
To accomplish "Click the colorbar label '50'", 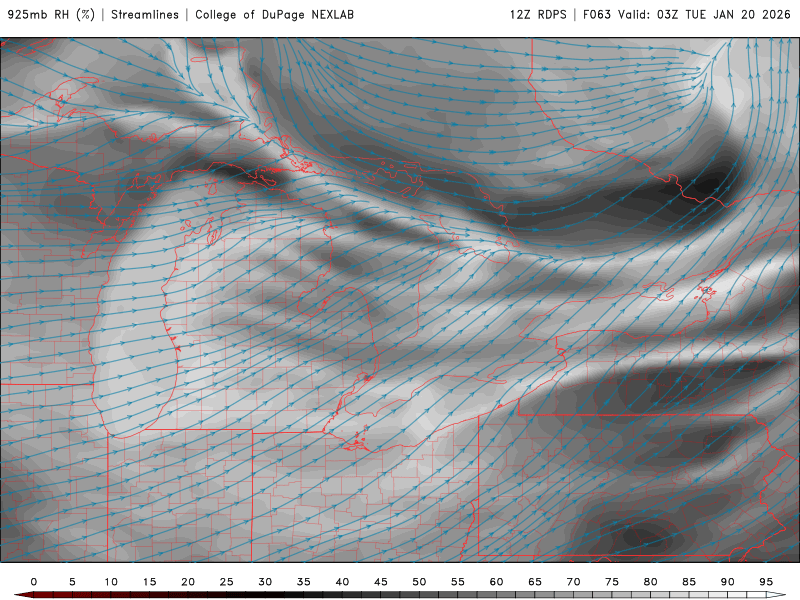I will 419,582.
